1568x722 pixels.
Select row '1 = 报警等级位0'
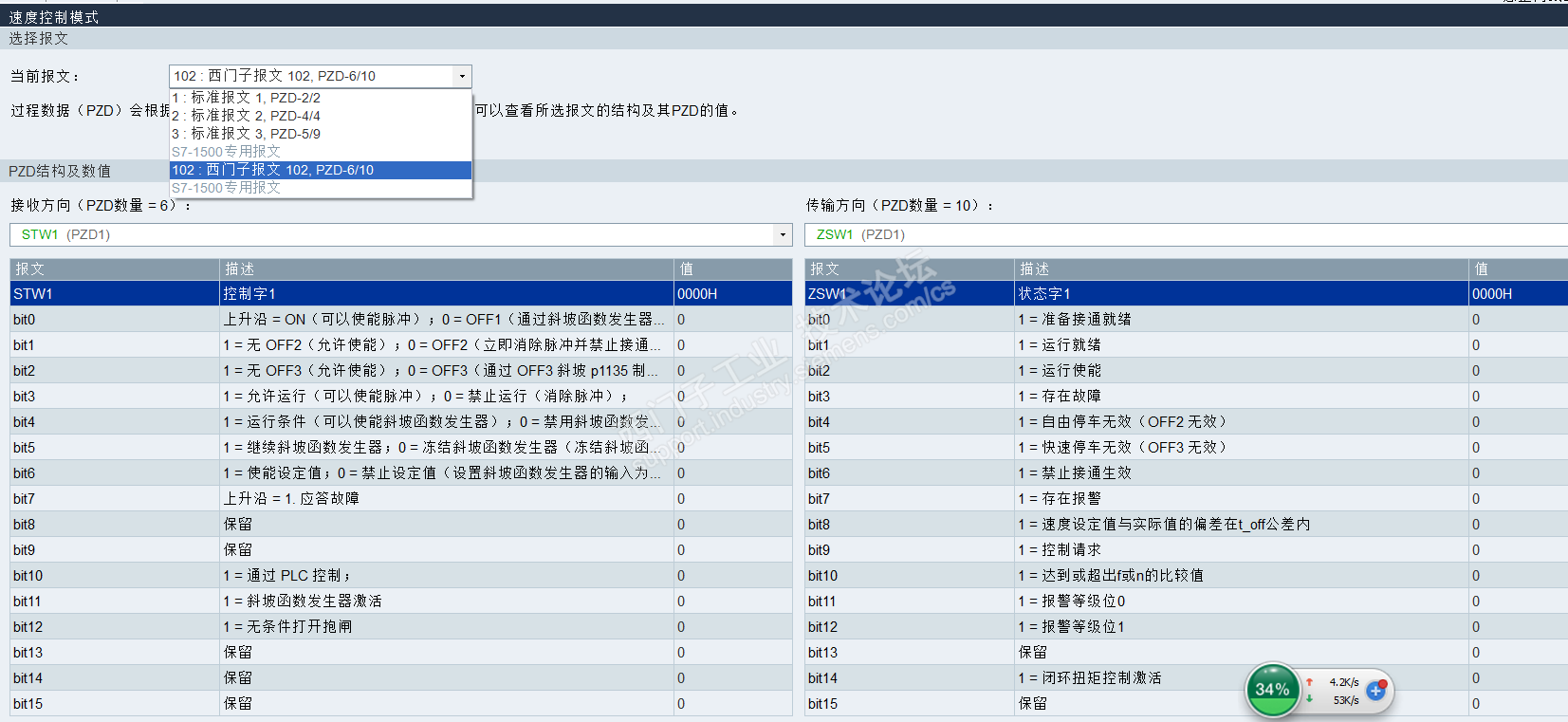pos(1187,602)
